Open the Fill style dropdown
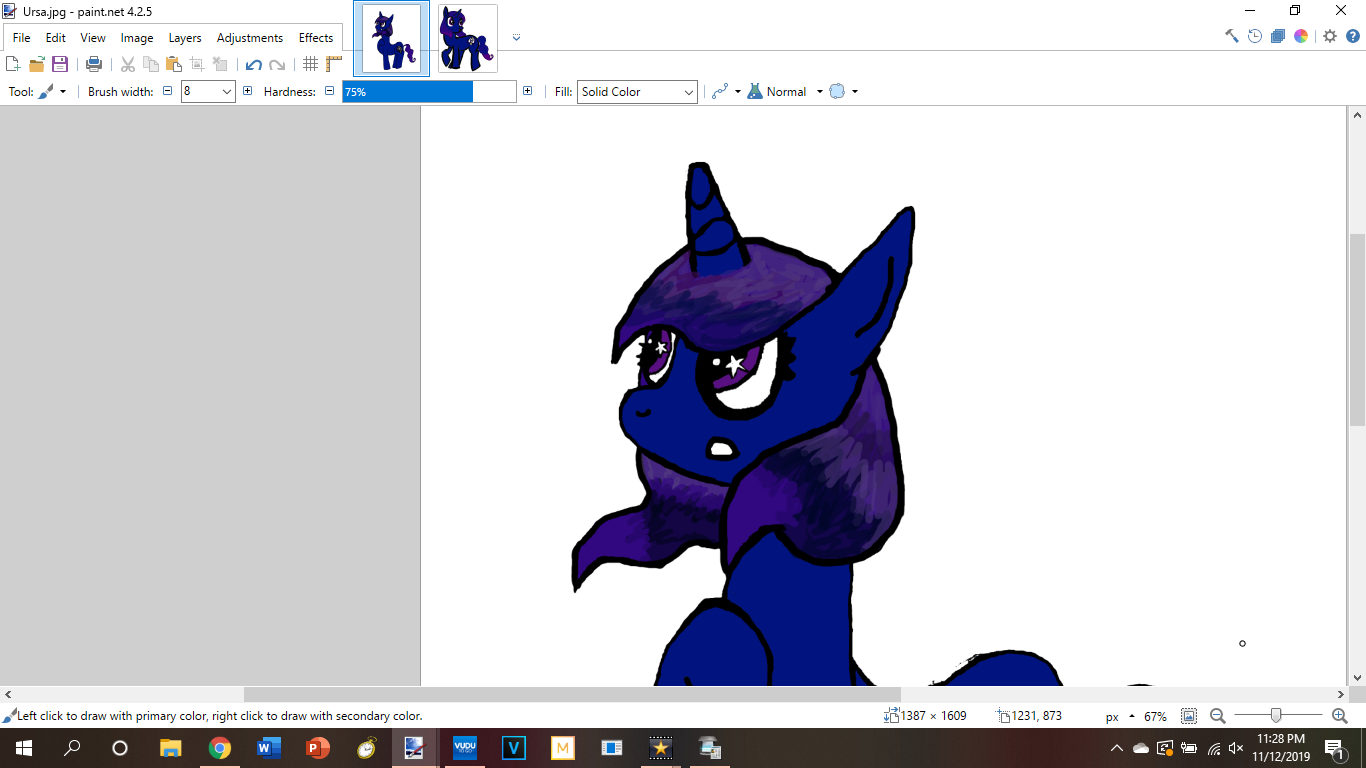 point(637,92)
